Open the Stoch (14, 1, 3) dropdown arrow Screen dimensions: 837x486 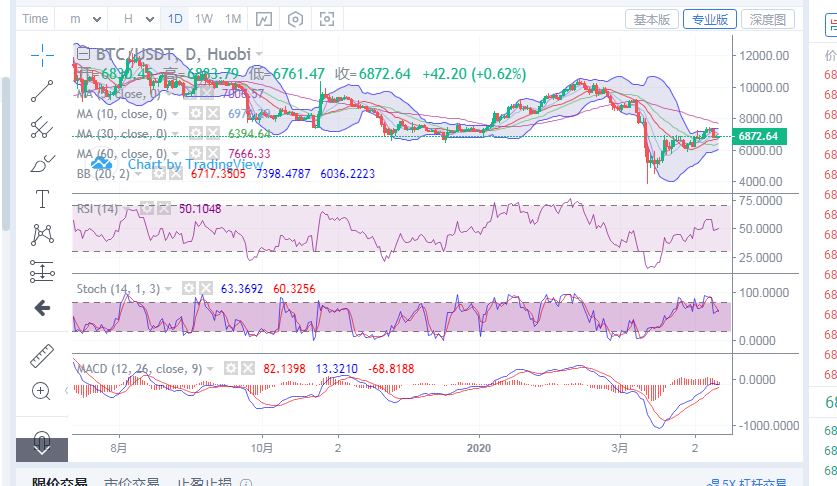pos(169,288)
